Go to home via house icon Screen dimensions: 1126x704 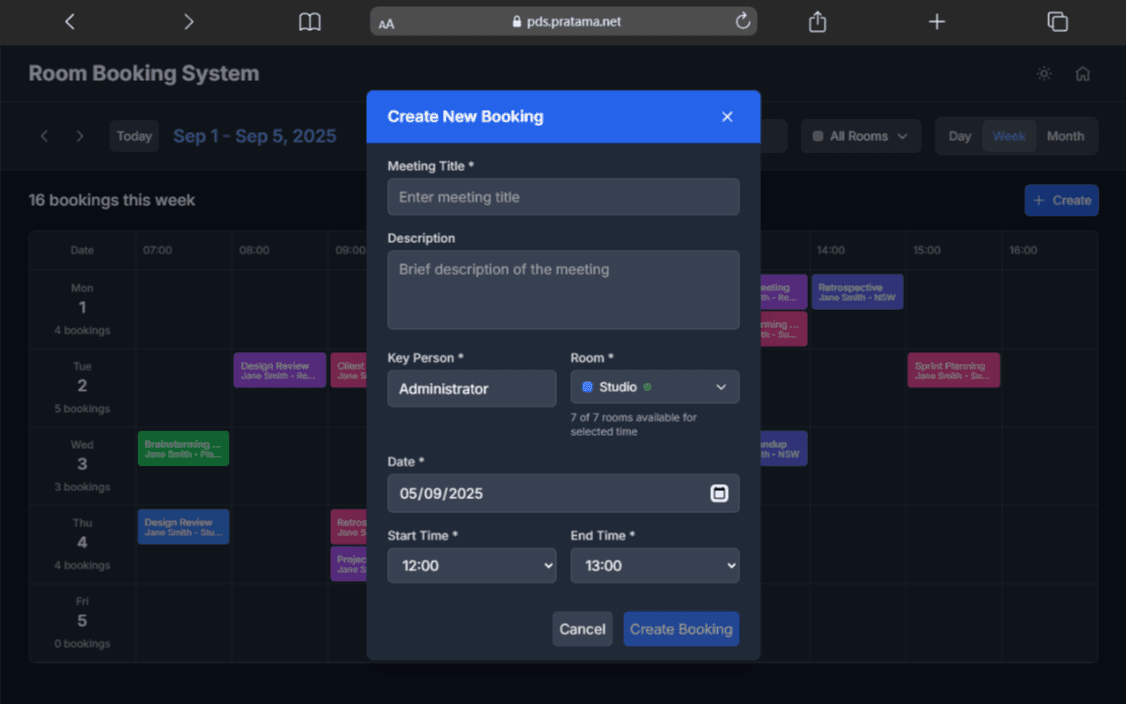[1083, 73]
